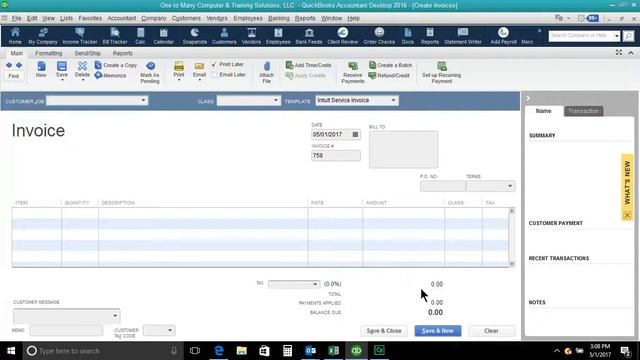Open Snapshots in the icon bar
Viewport: 640px width, 360px height.
tap(195, 36)
